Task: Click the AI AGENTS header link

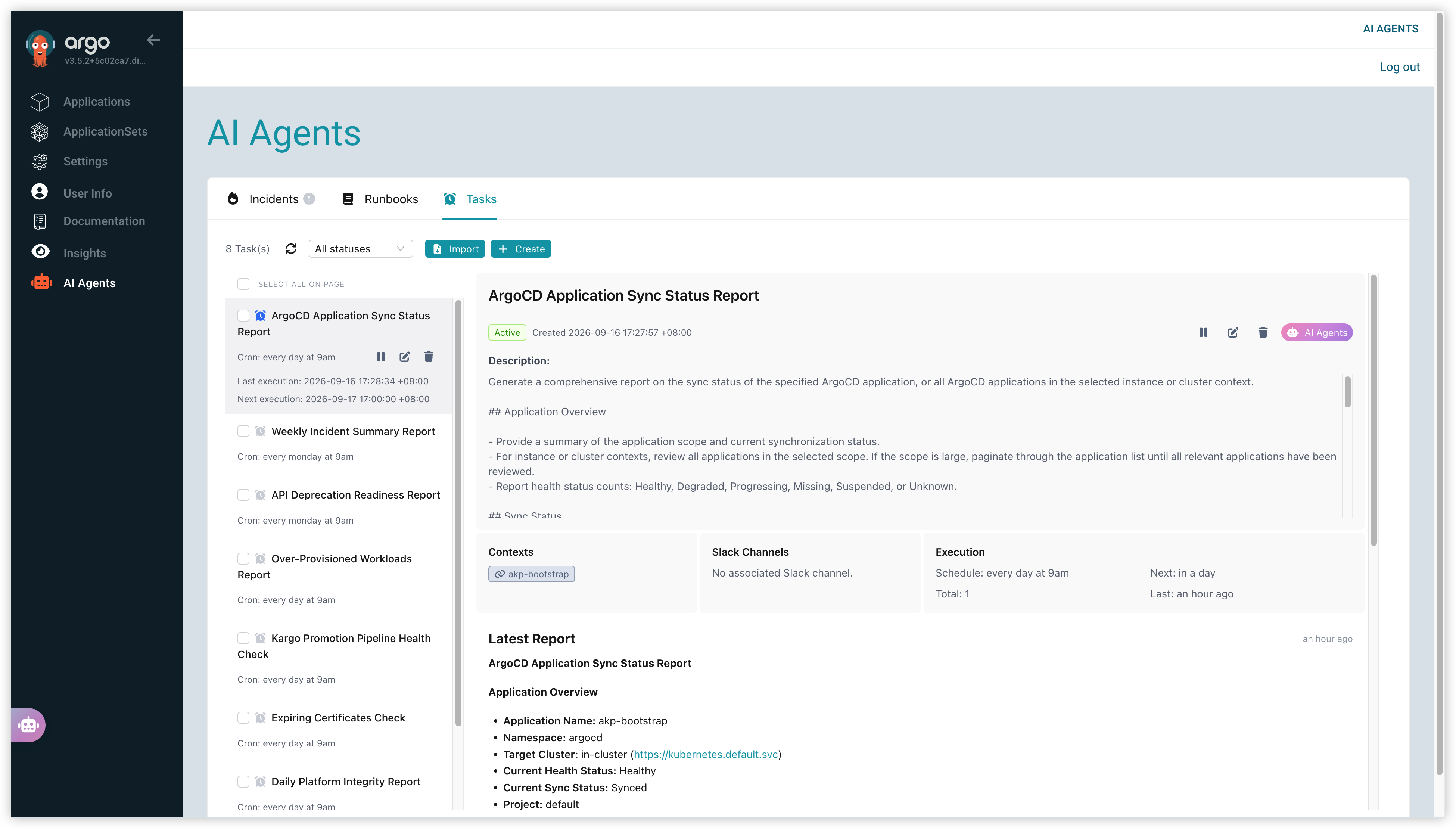Action: (1390, 28)
